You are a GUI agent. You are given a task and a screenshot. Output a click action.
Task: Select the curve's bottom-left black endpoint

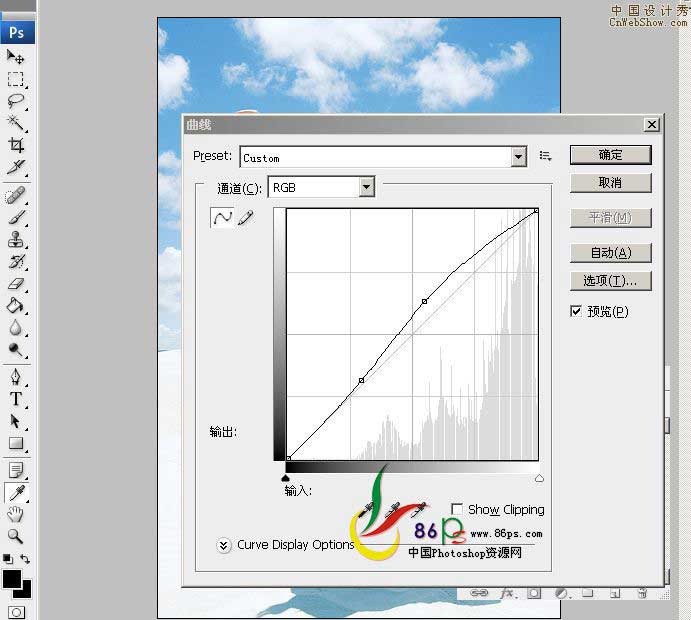[289, 458]
